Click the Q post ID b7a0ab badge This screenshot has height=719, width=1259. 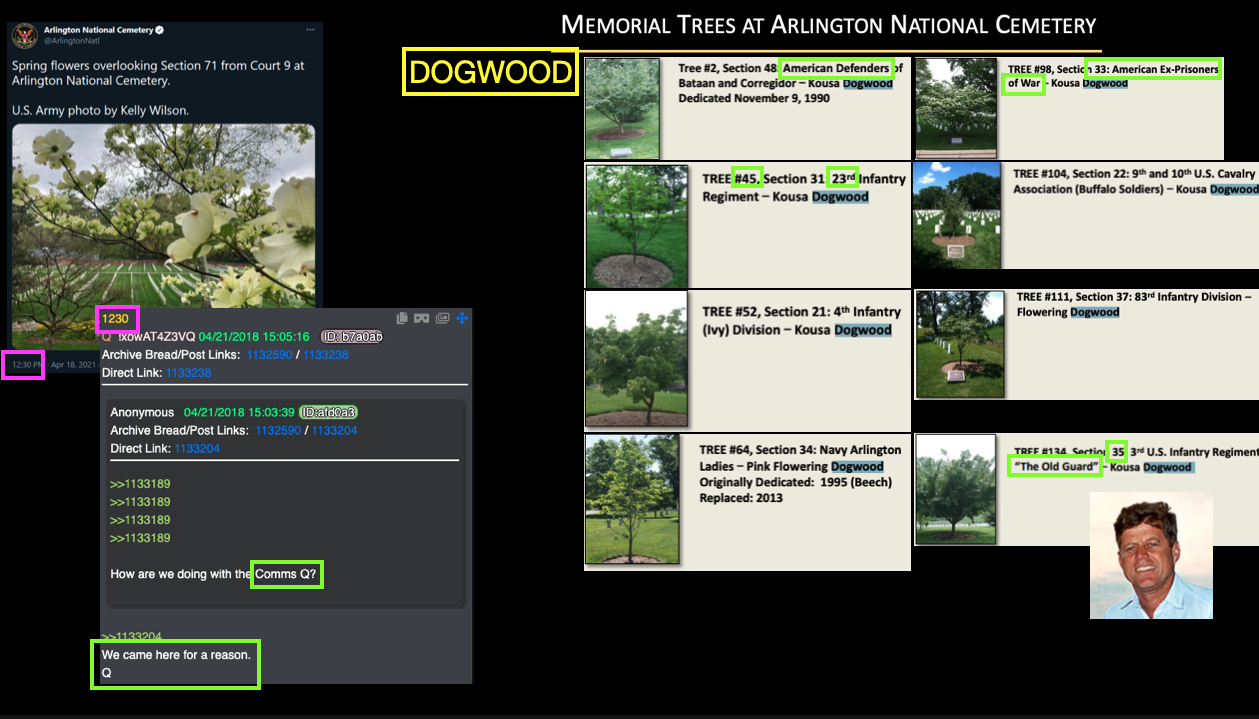click(351, 337)
